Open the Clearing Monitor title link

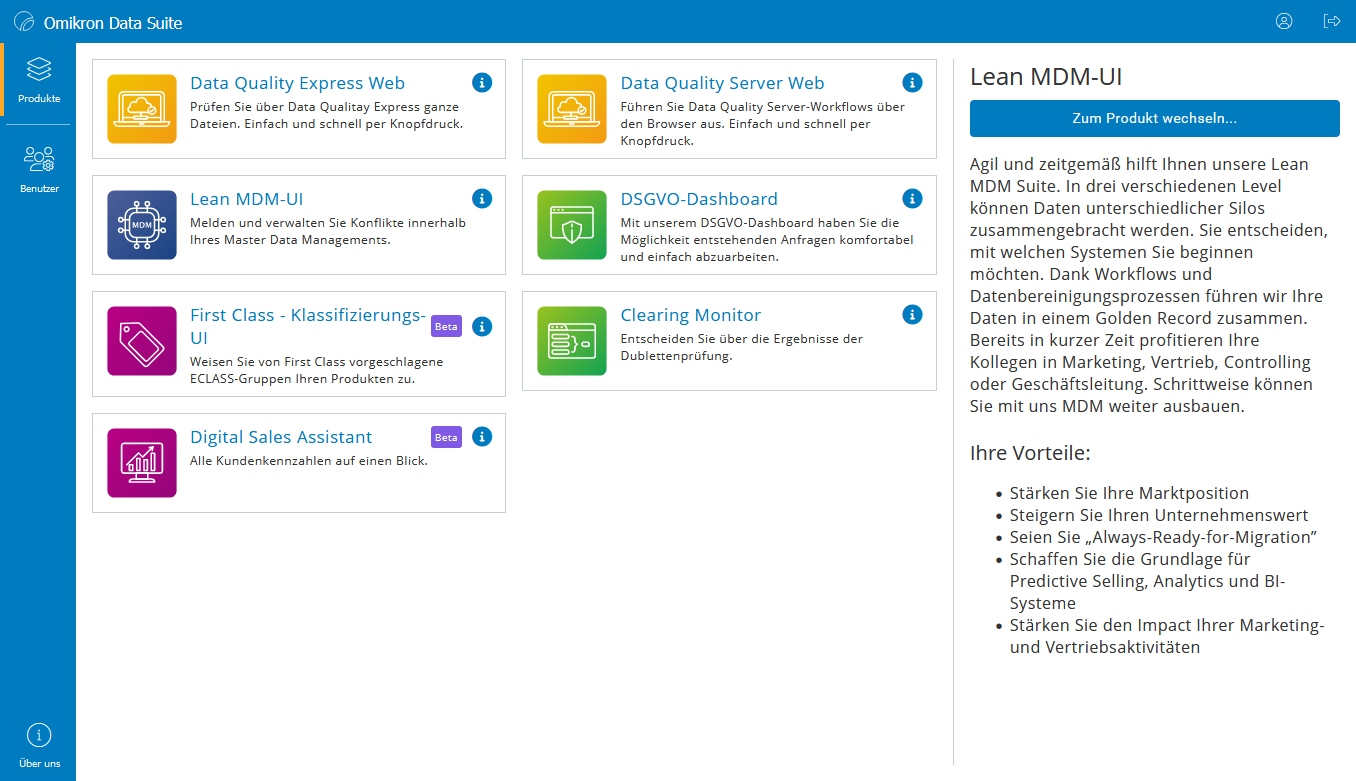click(x=691, y=315)
